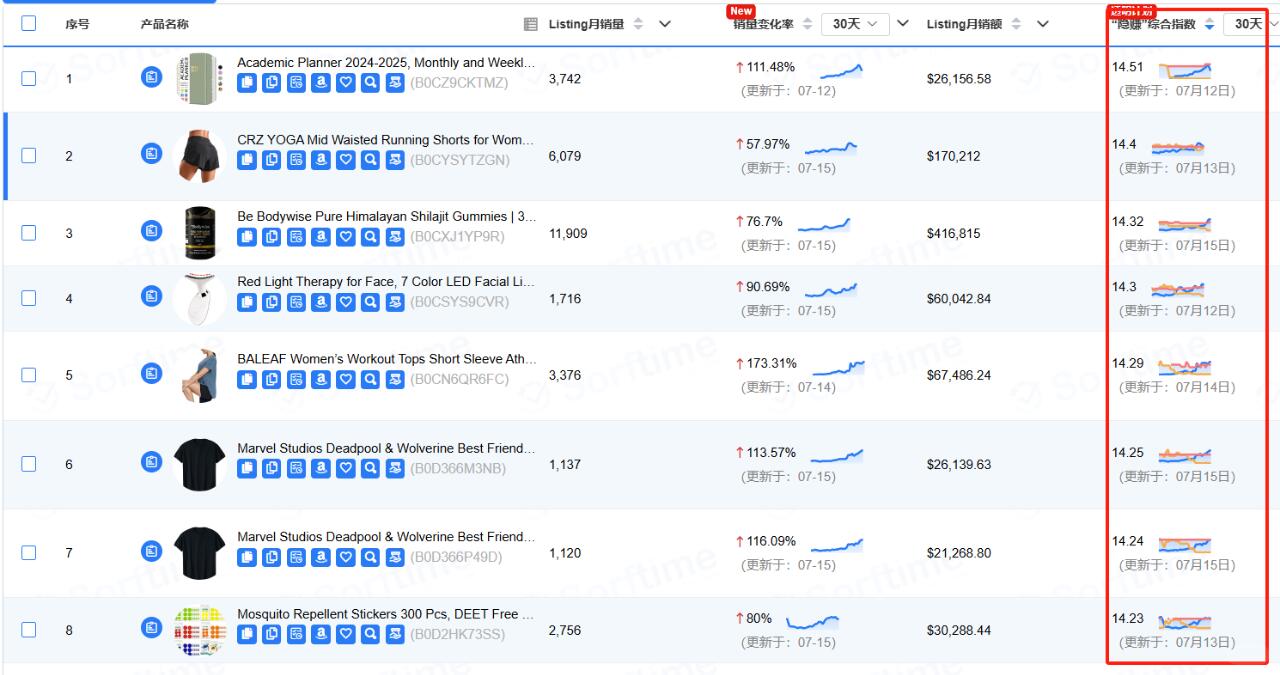Open BALEAF Women's Workout Tops title link
This screenshot has width=1280, height=675.
click(x=386, y=359)
